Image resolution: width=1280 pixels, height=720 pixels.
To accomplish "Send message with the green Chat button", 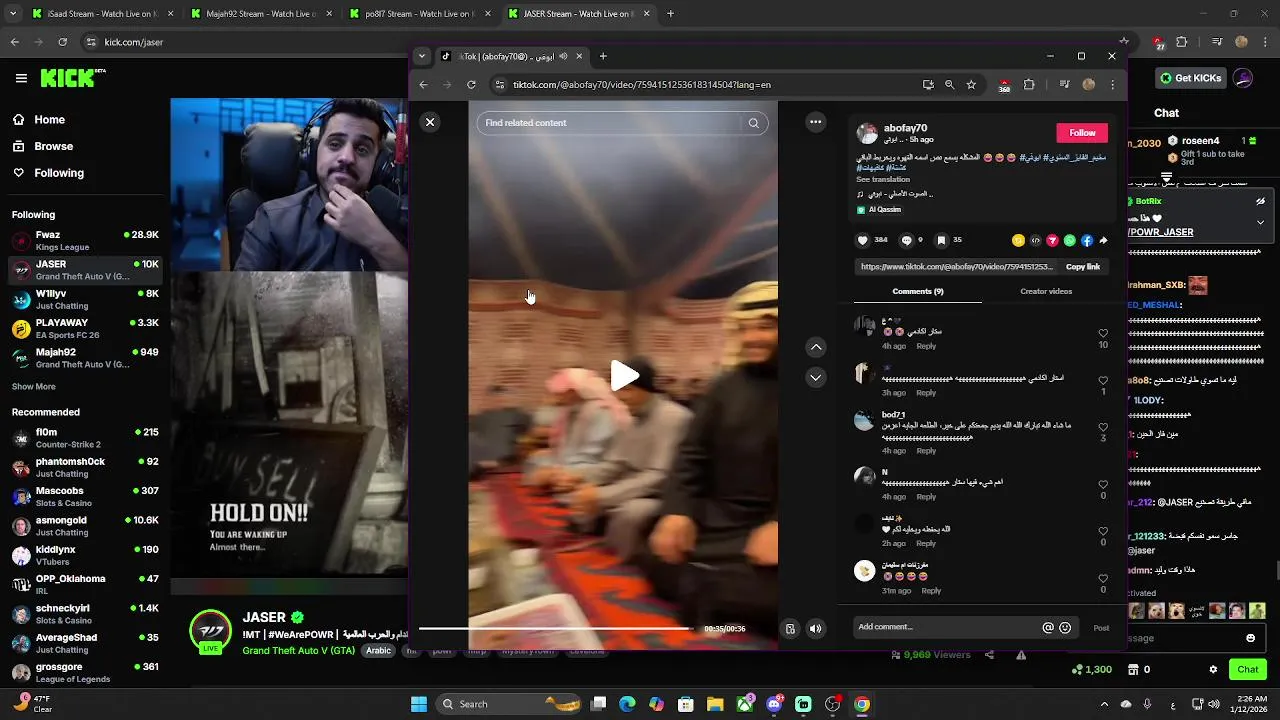I will click(1247, 669).
